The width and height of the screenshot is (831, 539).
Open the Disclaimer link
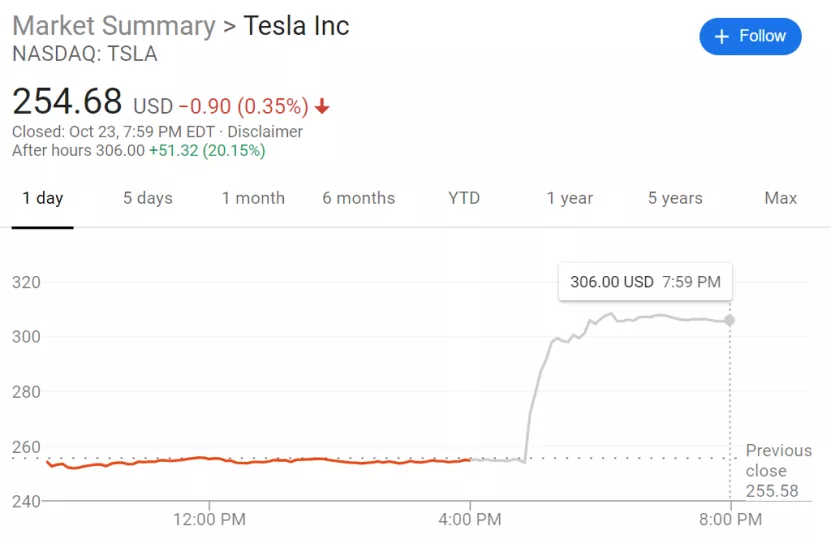click(x=265, y=132)
